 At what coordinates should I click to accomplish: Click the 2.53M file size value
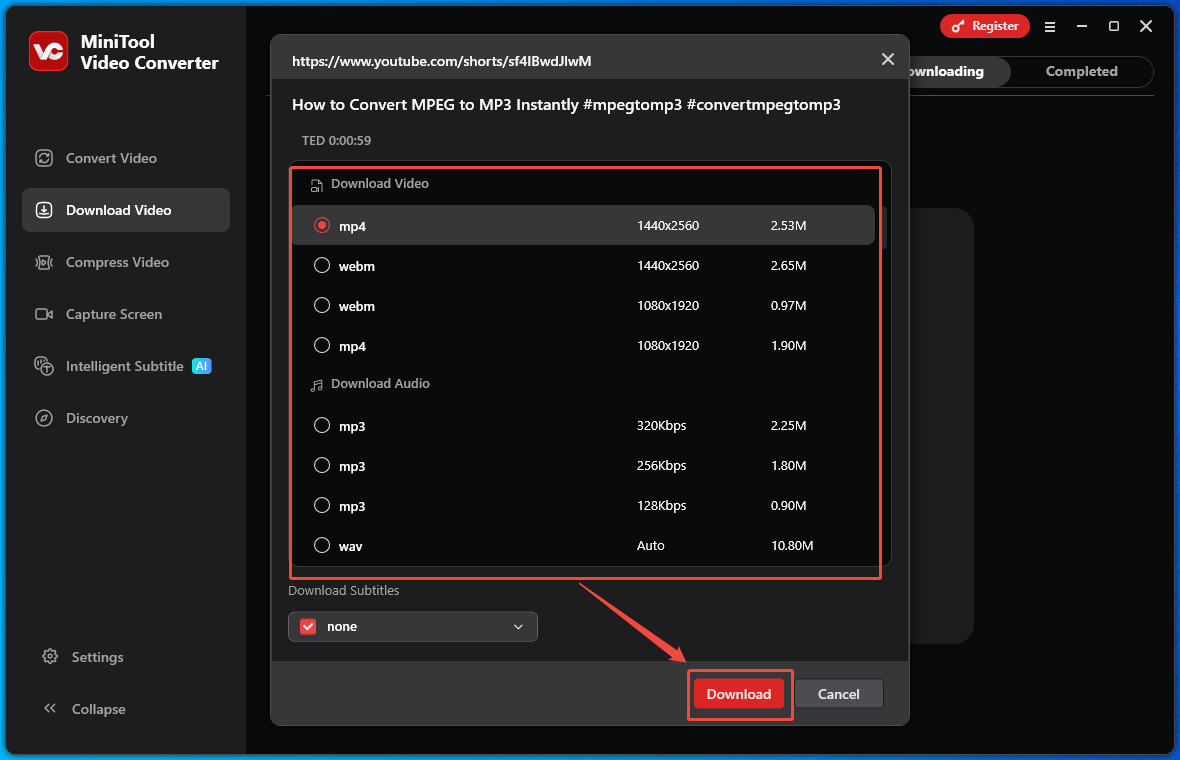(788, 225)
